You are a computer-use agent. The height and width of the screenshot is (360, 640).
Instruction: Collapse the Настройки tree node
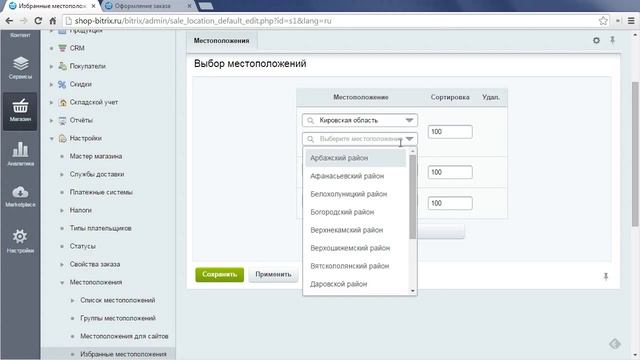(51, 138)
